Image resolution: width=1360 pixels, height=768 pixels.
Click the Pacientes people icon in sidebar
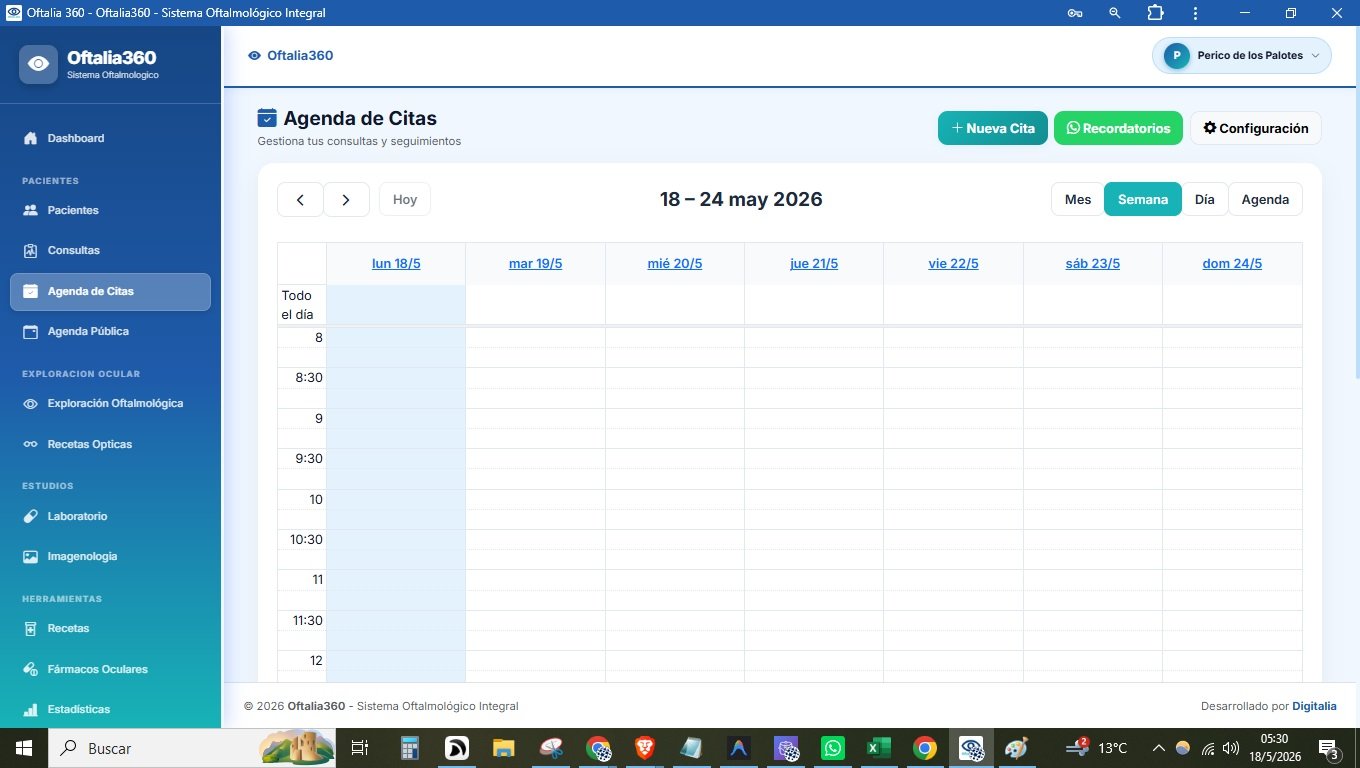(30, 210)
